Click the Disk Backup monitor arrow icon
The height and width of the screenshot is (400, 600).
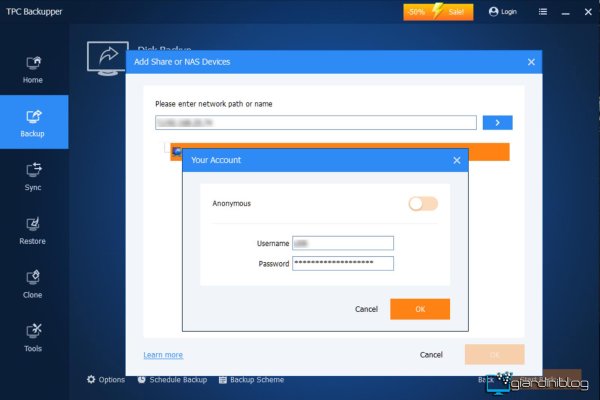pyautogui.click(x=107, y=58)
